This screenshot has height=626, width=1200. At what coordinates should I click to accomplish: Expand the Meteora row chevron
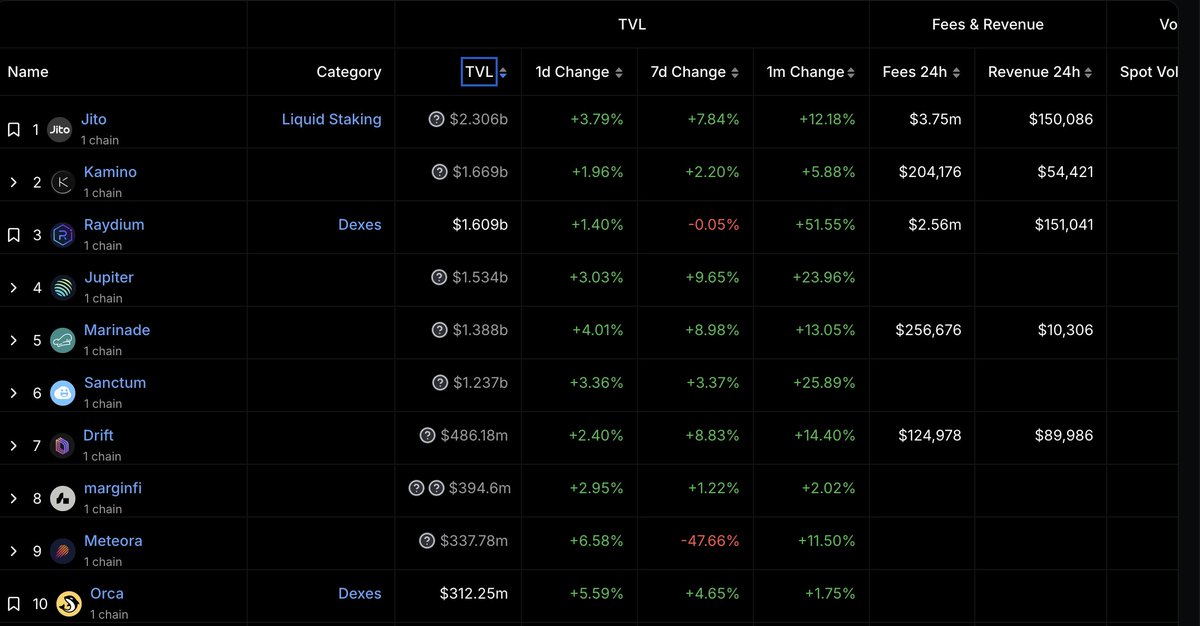14,551
